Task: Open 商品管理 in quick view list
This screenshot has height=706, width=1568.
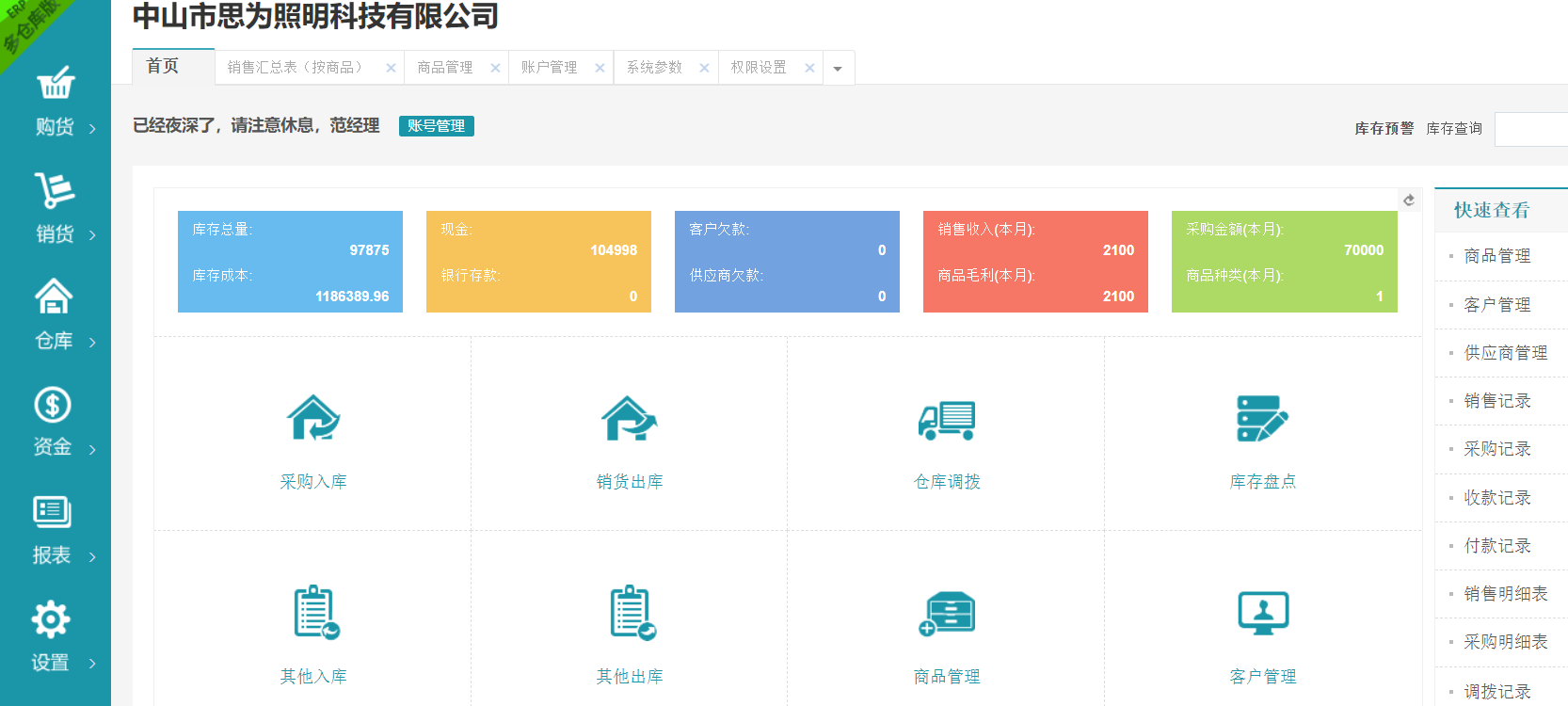Action: [x=1497, y=256]
